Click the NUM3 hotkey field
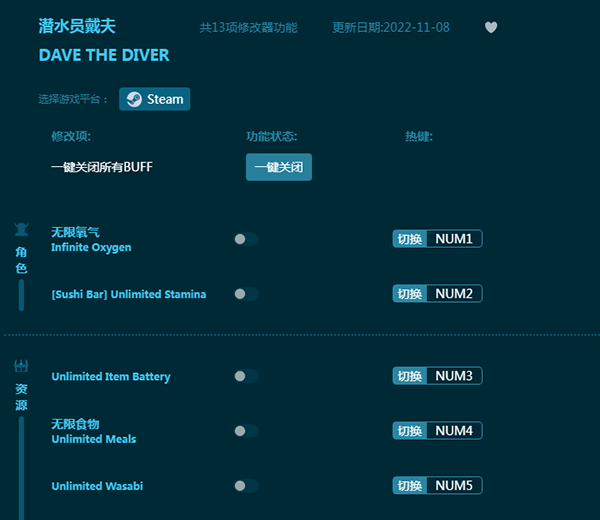The height and width of the screenshot is (520, 600). pos(454,376)
